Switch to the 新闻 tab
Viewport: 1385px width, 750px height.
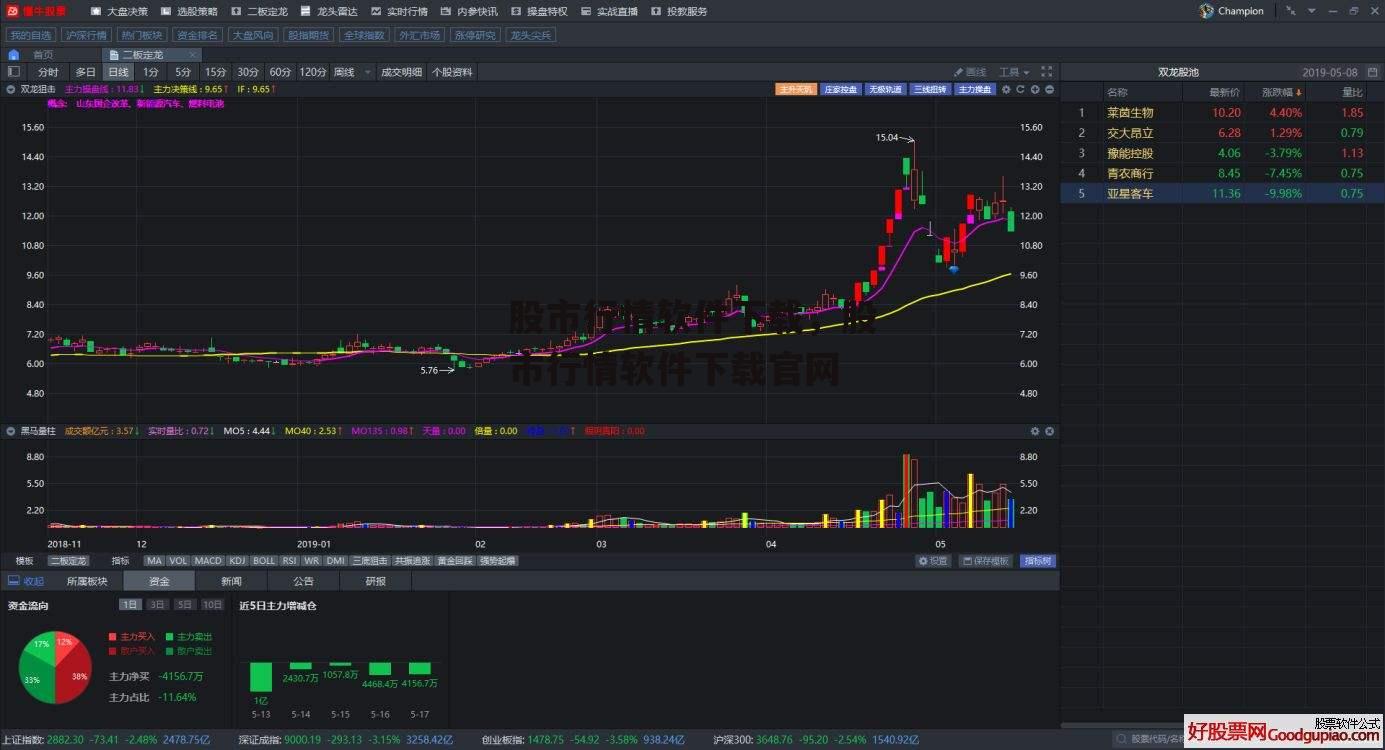[x=231, y=581]
